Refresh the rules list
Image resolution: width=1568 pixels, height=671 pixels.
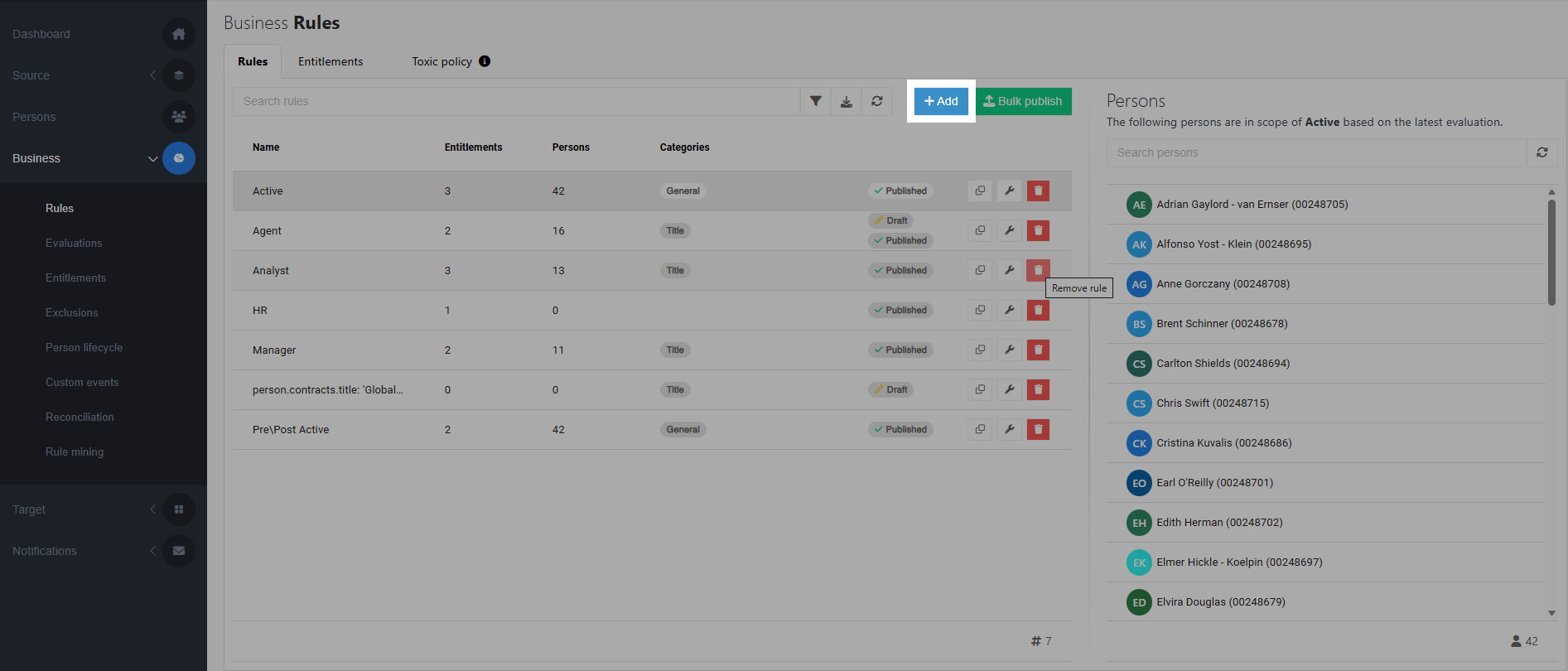click(877, 101)
